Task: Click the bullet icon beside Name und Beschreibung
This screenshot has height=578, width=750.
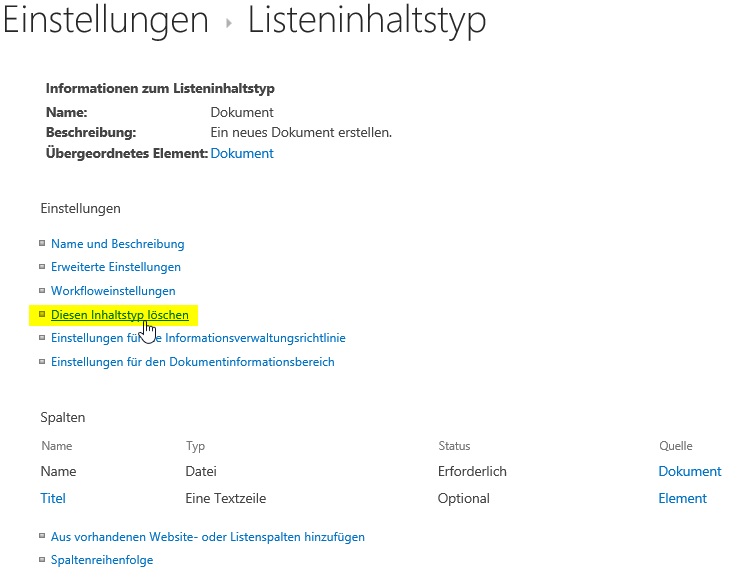Action: (42, 243)
